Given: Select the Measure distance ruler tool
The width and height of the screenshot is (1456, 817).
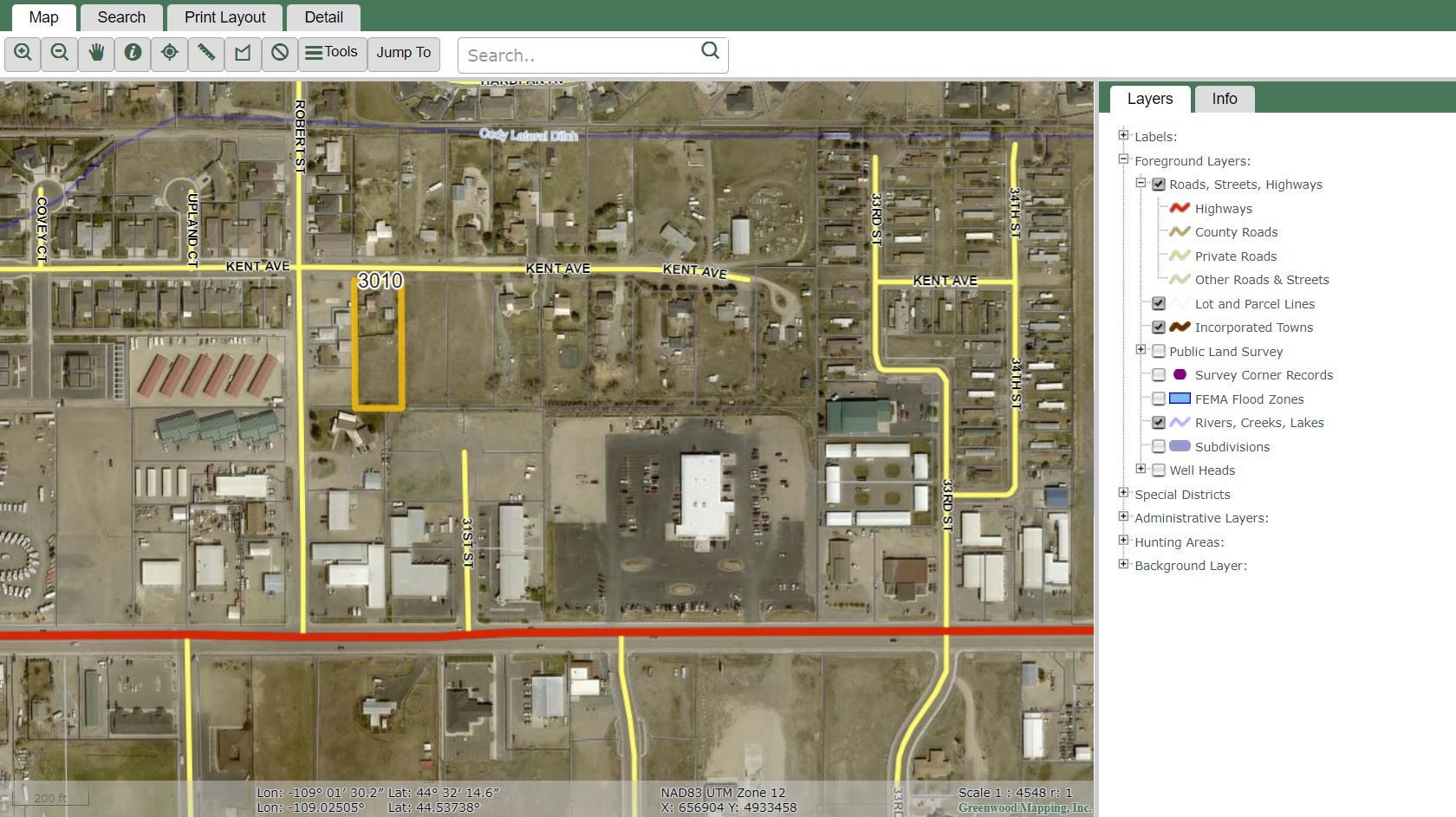Looking at the screenshot, I should pos(206,53).
